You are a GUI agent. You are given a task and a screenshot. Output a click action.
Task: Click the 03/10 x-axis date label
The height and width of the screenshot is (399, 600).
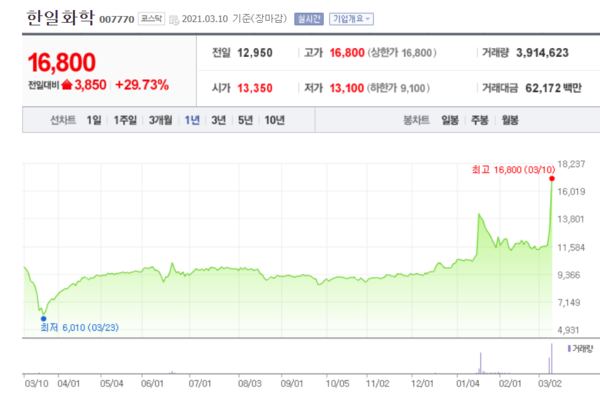[x=36, y=383]
